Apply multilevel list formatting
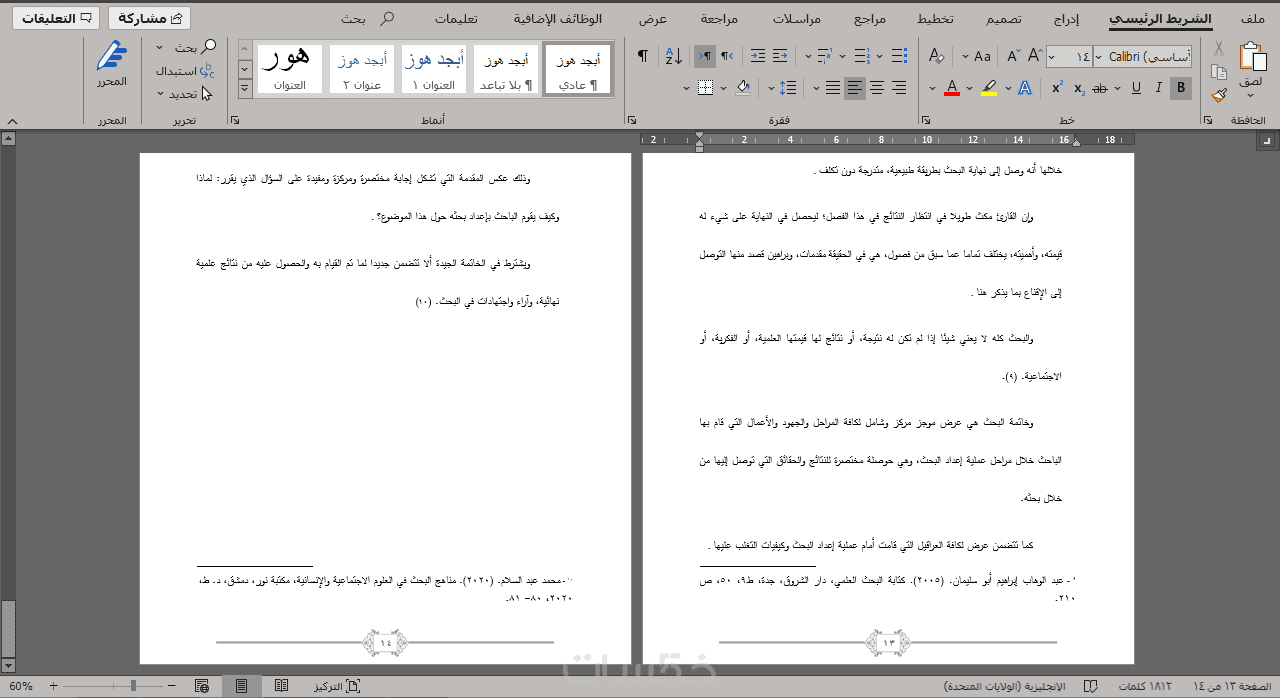 point(826,56)
